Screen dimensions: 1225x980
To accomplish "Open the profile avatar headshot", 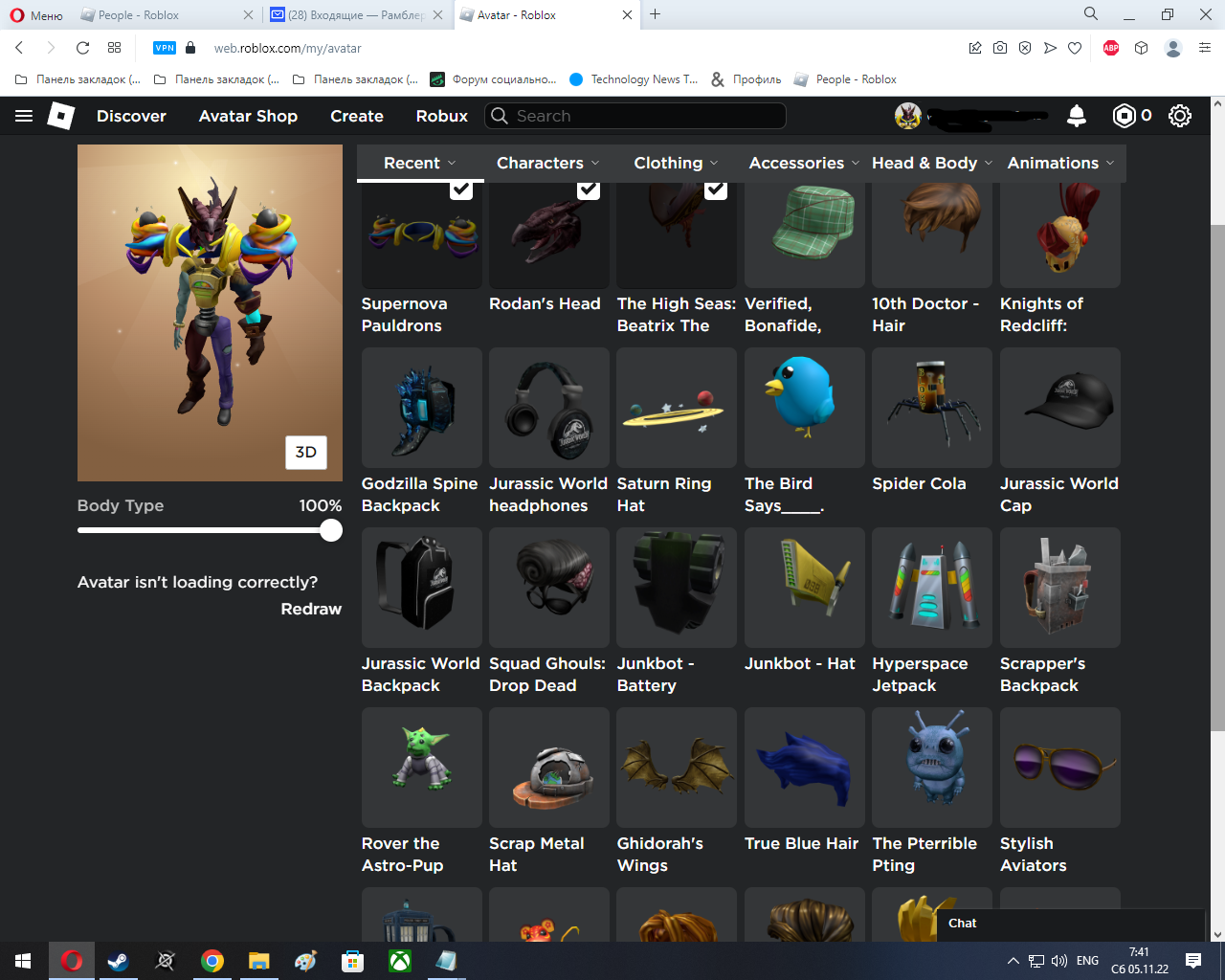I will click(908, 116).
